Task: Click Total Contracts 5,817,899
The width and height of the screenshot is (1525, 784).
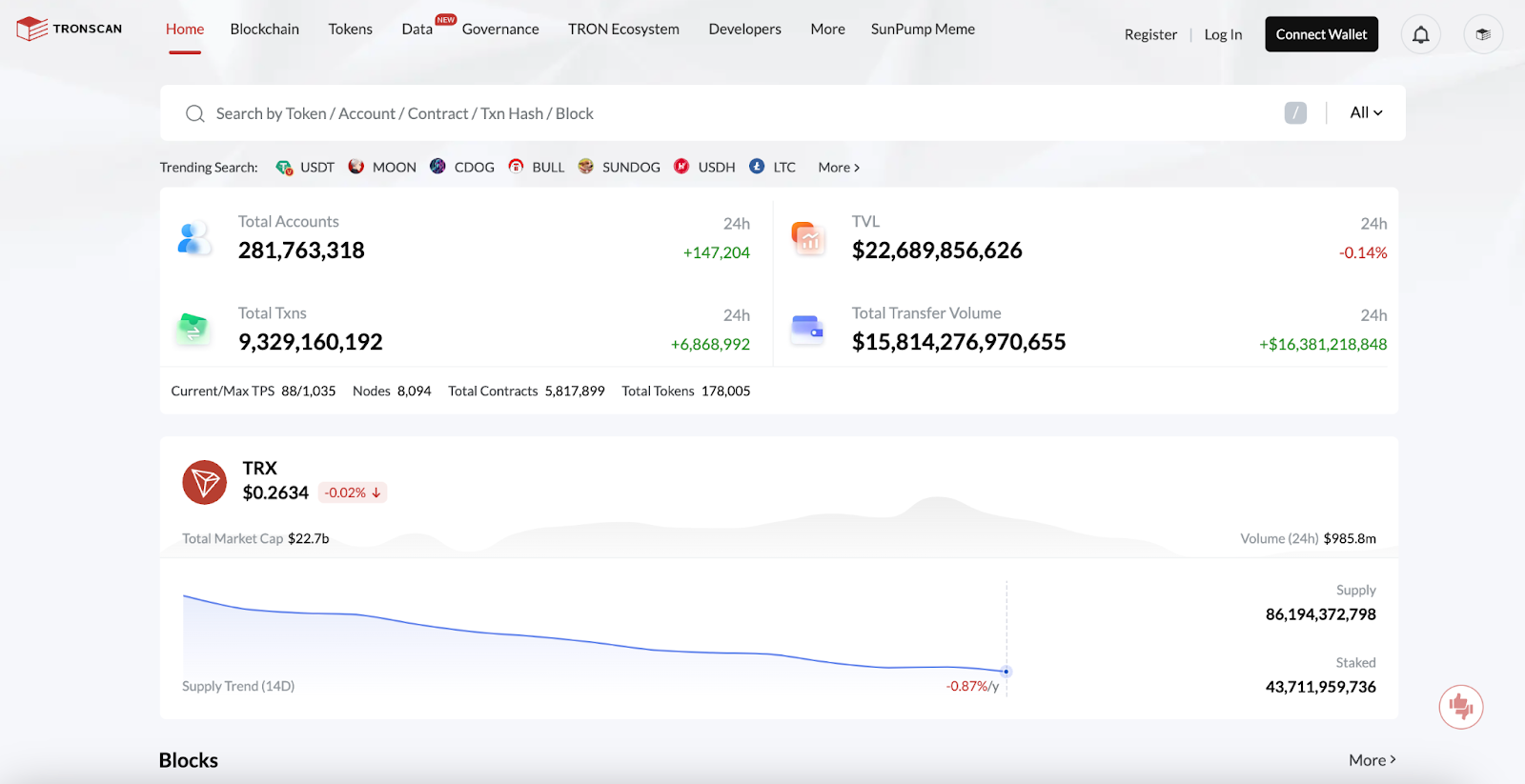Action: coord(526,392)
